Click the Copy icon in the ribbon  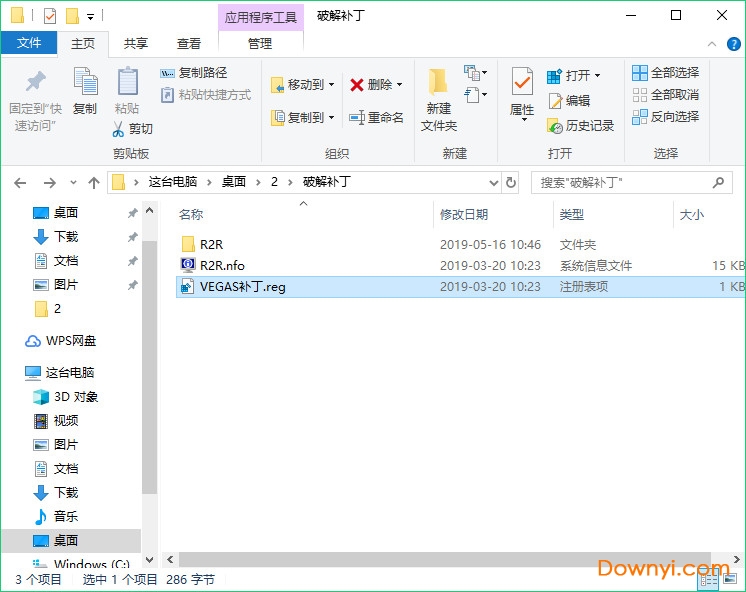tap(86, 81)
